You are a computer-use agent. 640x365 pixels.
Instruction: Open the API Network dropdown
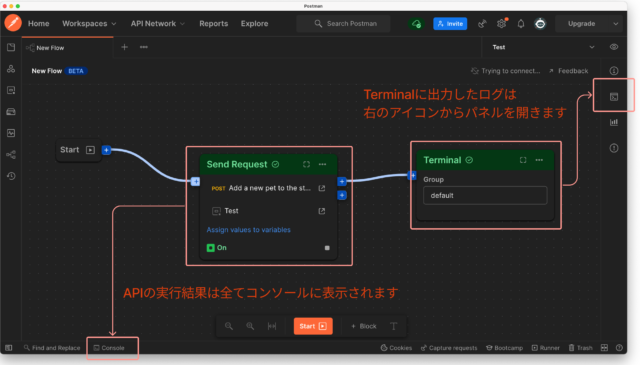158,24
